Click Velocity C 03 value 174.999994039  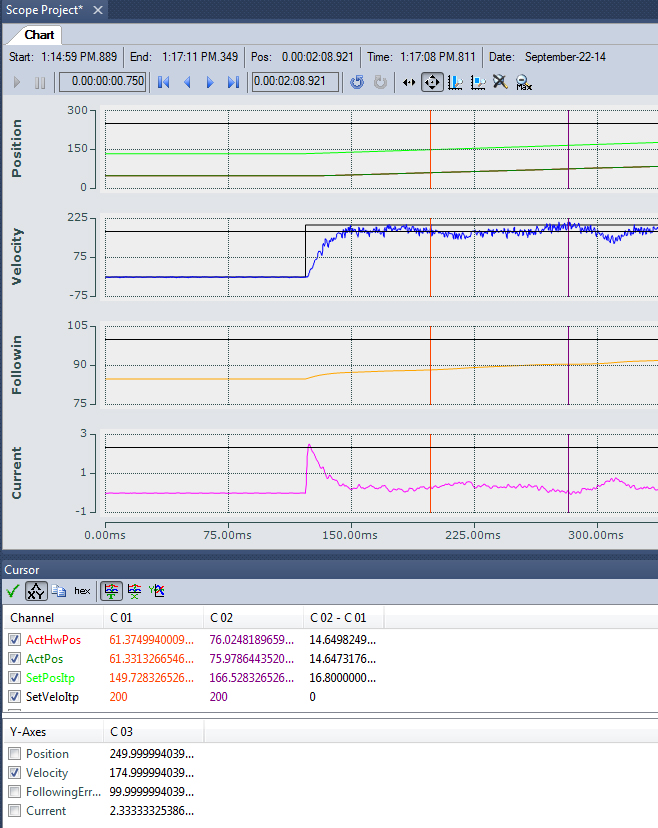click(152, 773)
